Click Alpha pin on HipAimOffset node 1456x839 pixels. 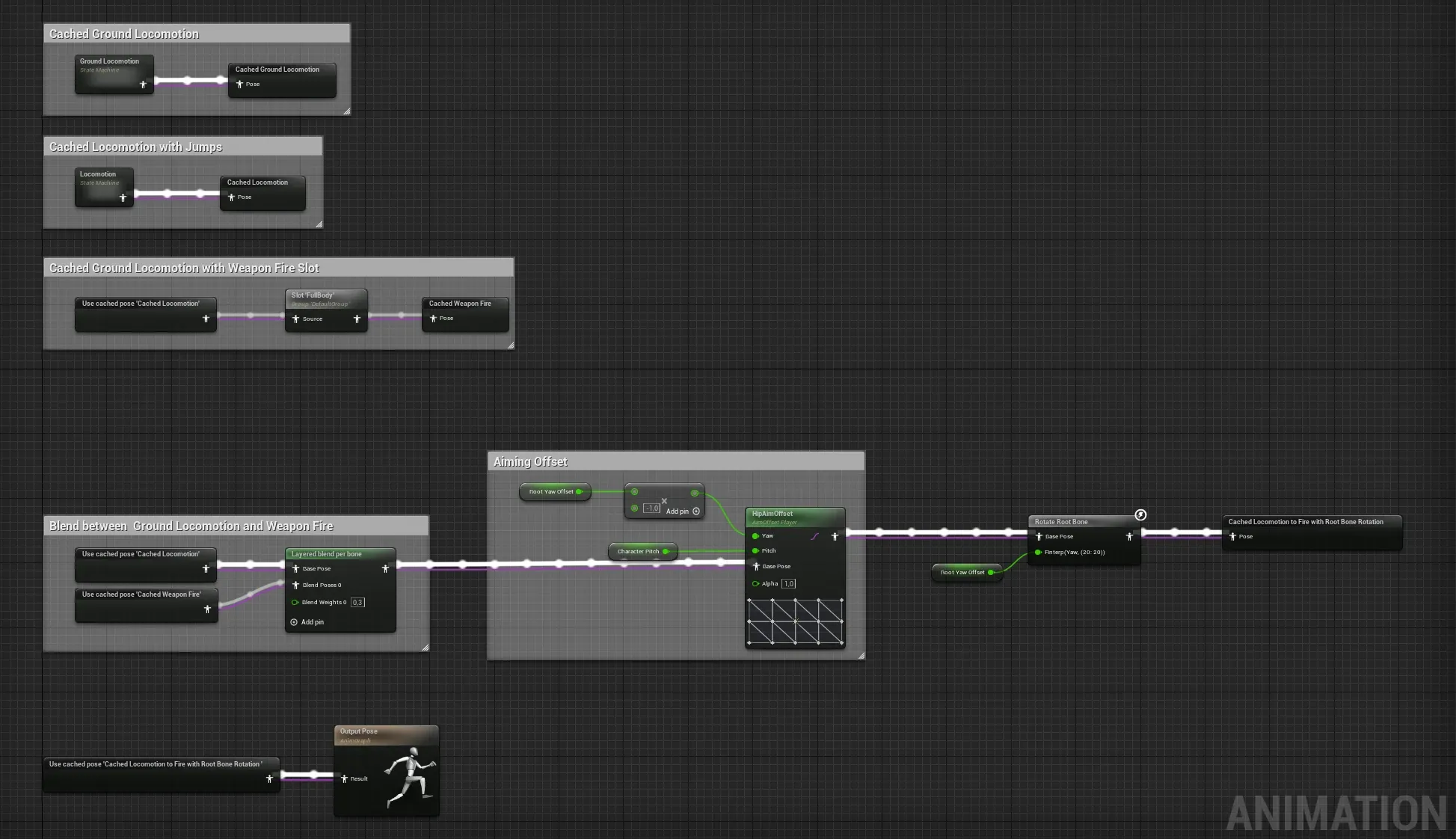pos(755,583)
